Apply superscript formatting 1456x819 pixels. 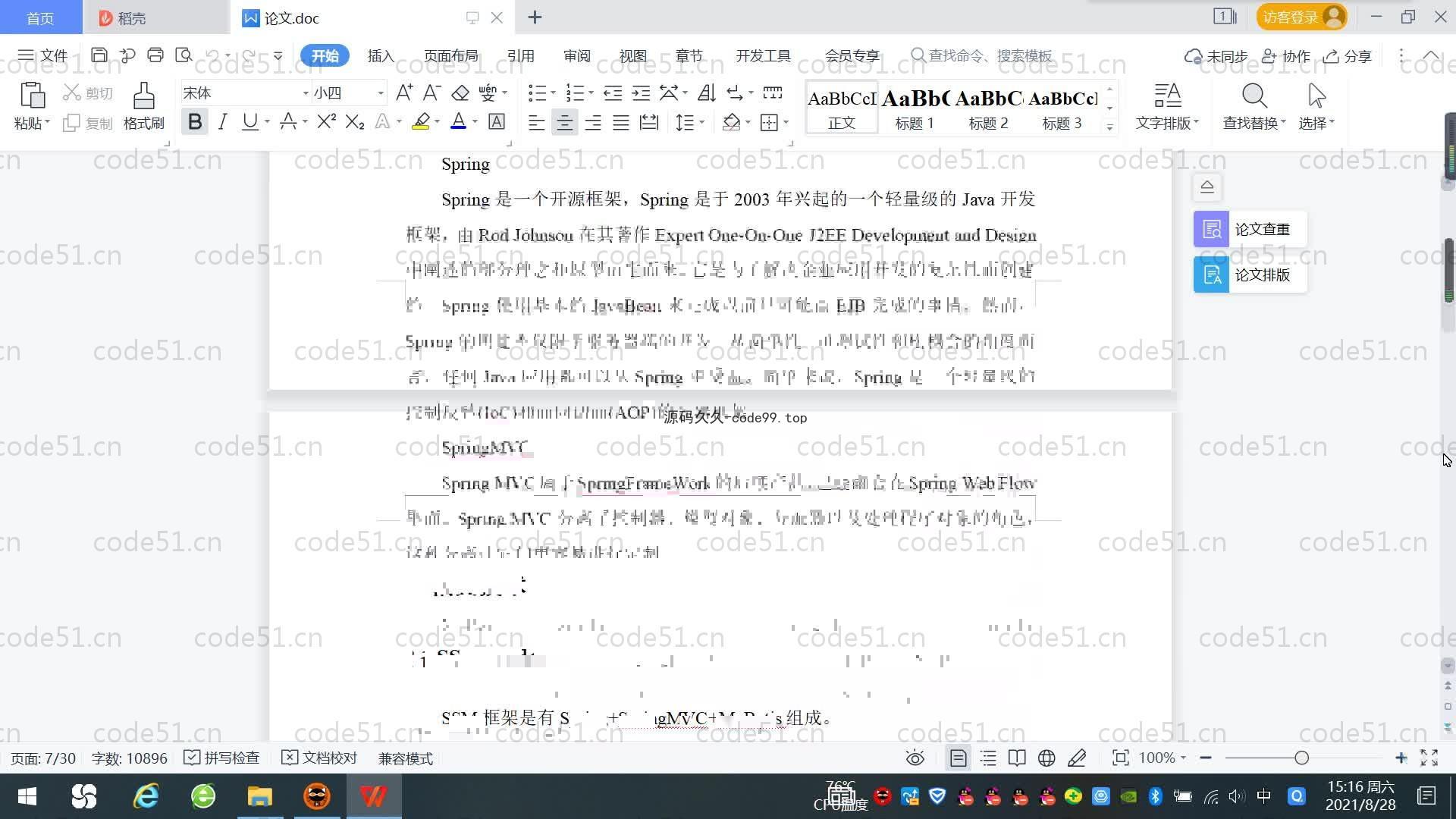point(326,121)
